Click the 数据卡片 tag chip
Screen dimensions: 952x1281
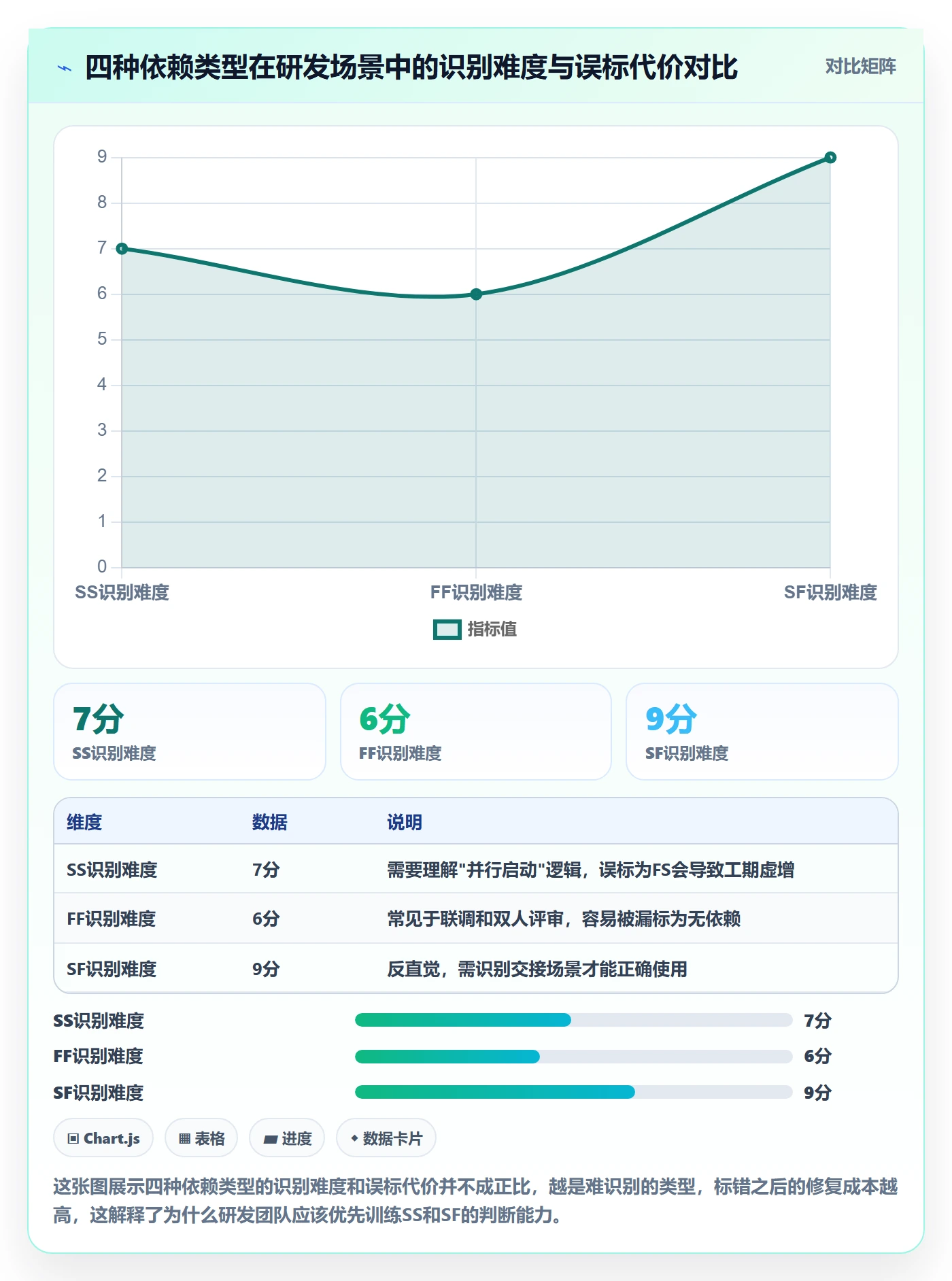coord(386,1138)
